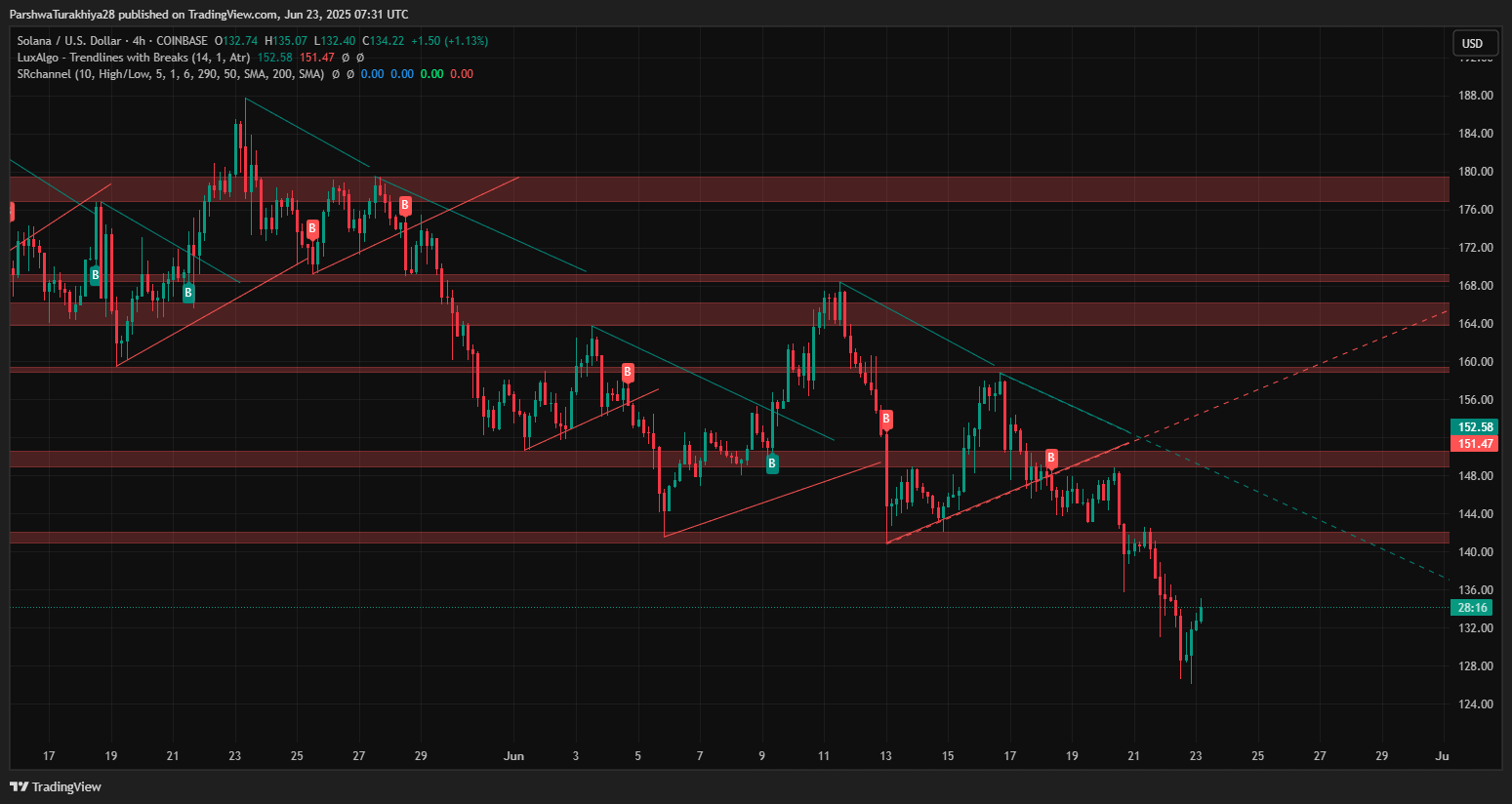Select the red B marker near Jun 4
The width and height of the screenshot is (1512, 804).
pyautogui.click(x=628, y=372)
